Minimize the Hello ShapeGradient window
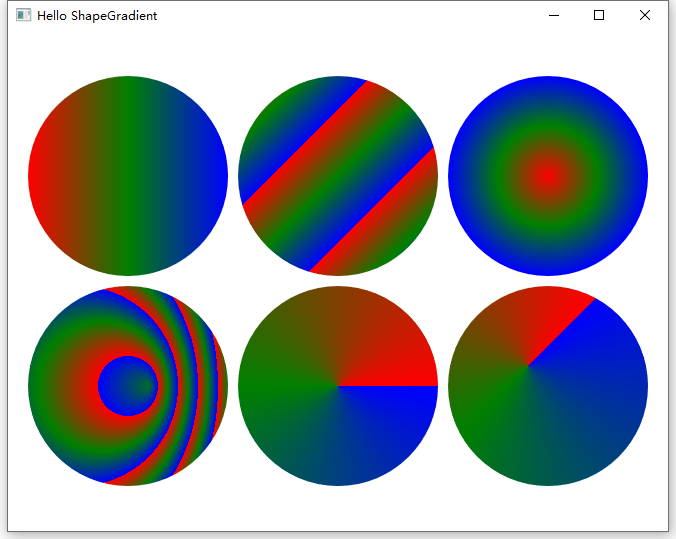The width and height of the screenshot is (676, 539). tap(554, 16)
